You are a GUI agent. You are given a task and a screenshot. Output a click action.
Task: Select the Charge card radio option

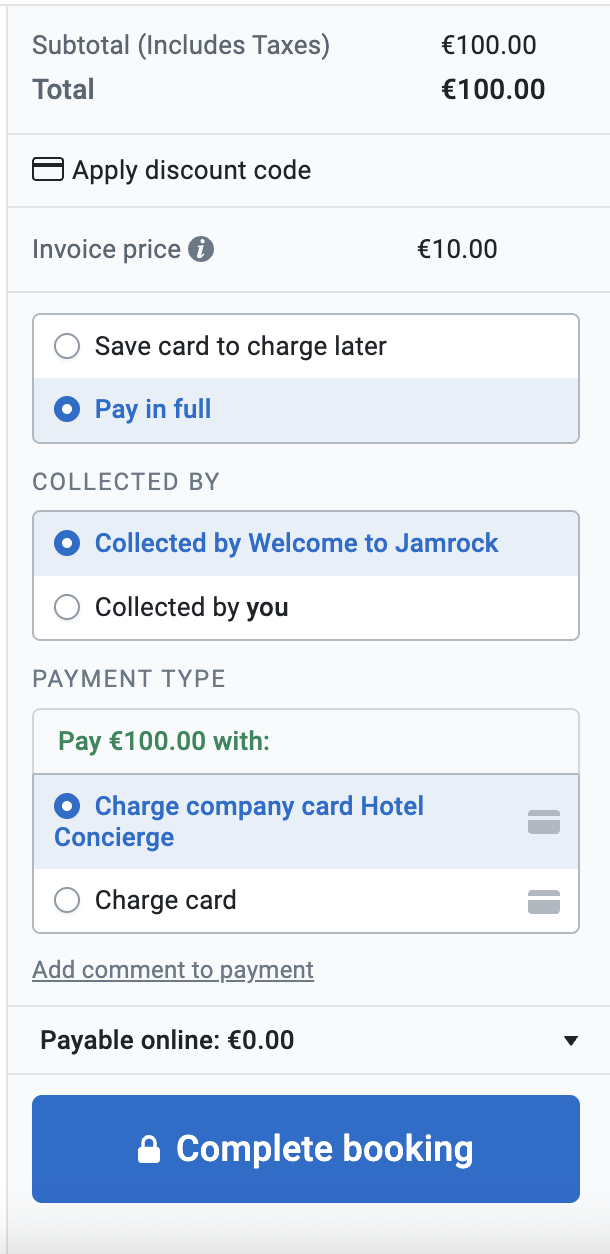pos(67,901)
